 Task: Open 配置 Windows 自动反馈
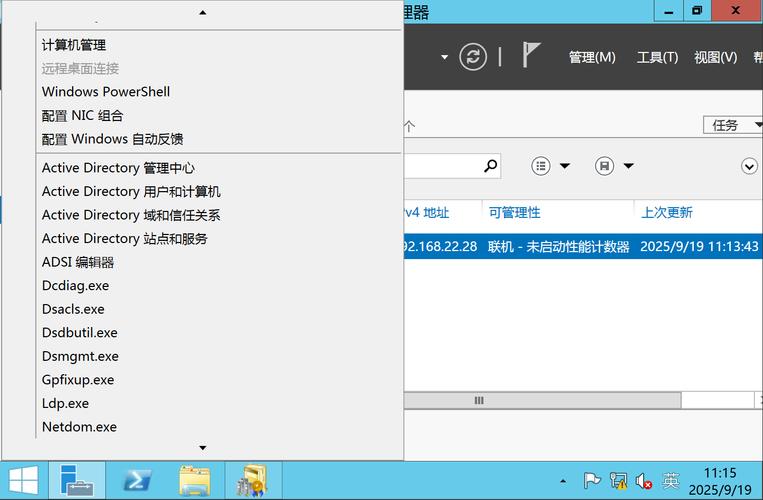[112, 139]
